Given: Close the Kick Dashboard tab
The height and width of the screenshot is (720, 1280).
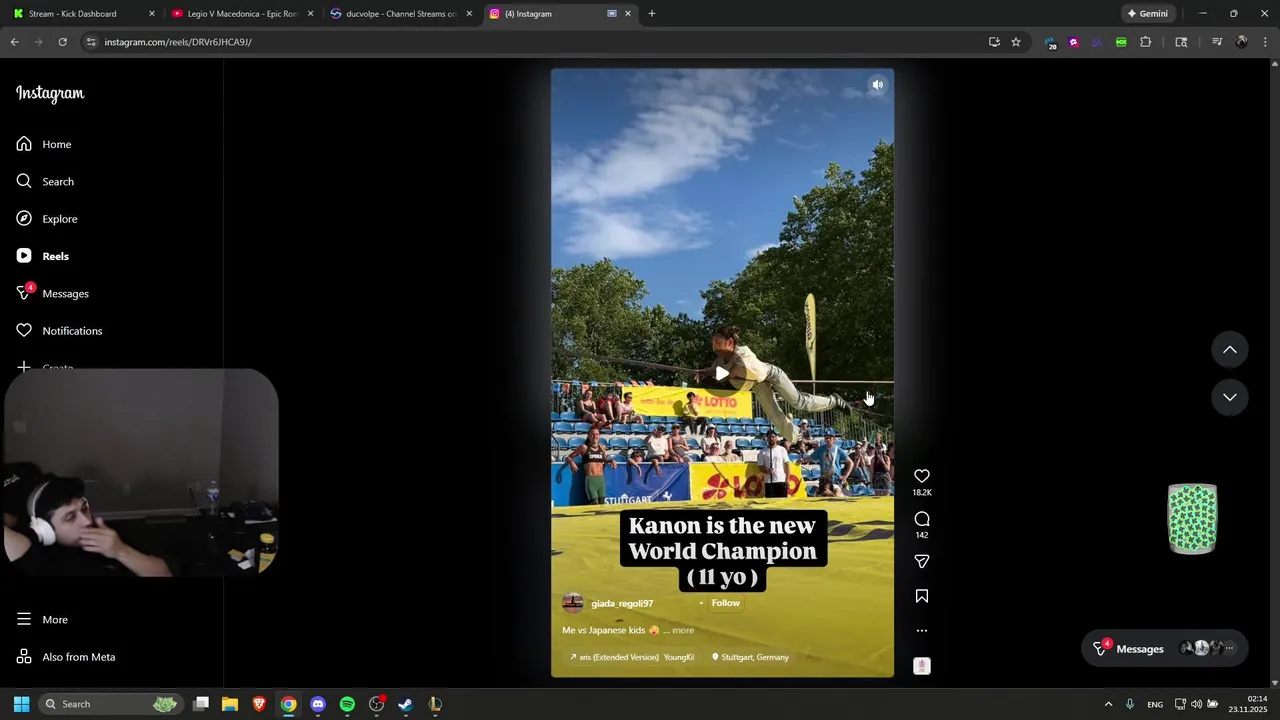Looking at the screenshot, I should point(152,14).
